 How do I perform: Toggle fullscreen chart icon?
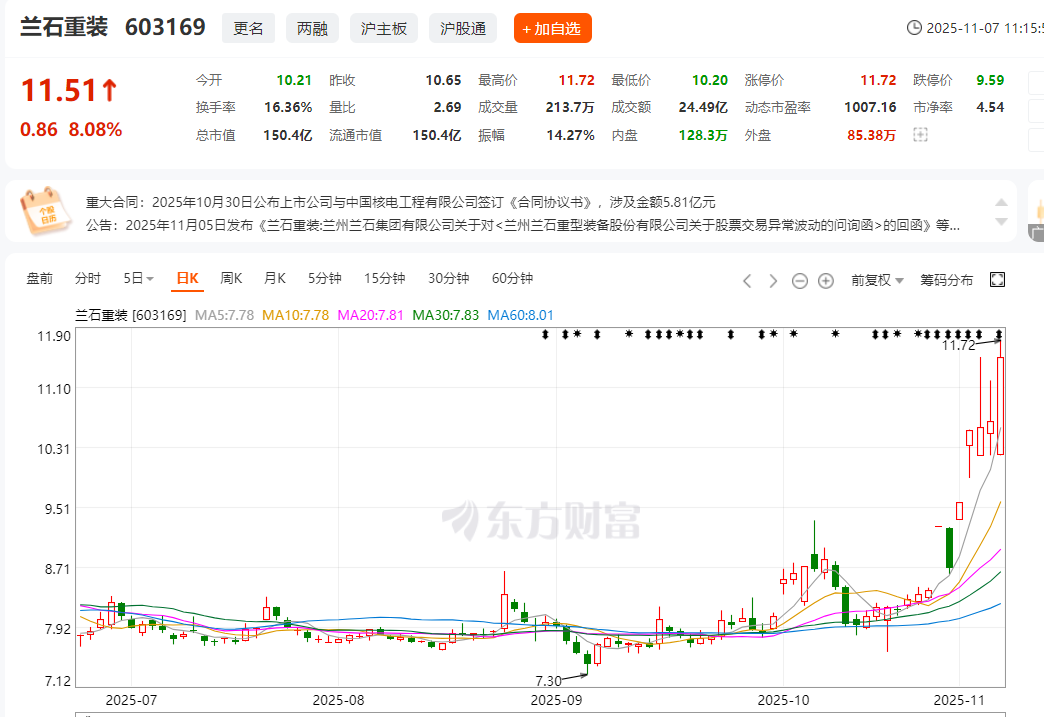997,280
